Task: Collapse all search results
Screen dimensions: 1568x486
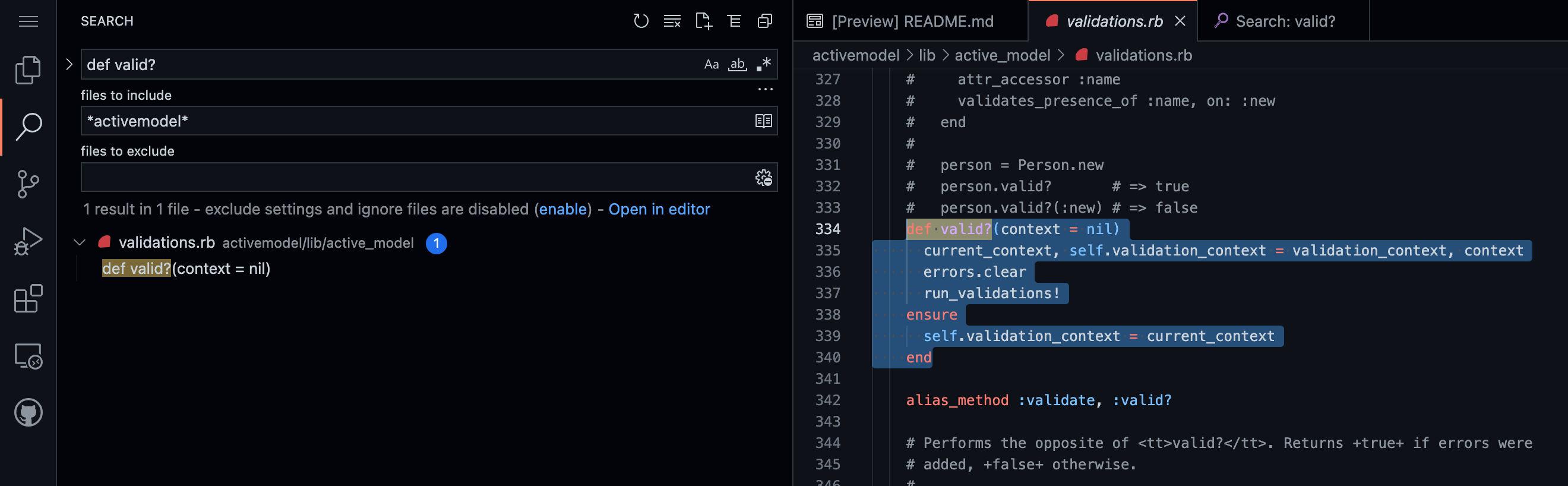Action: (x=765, y=21)
